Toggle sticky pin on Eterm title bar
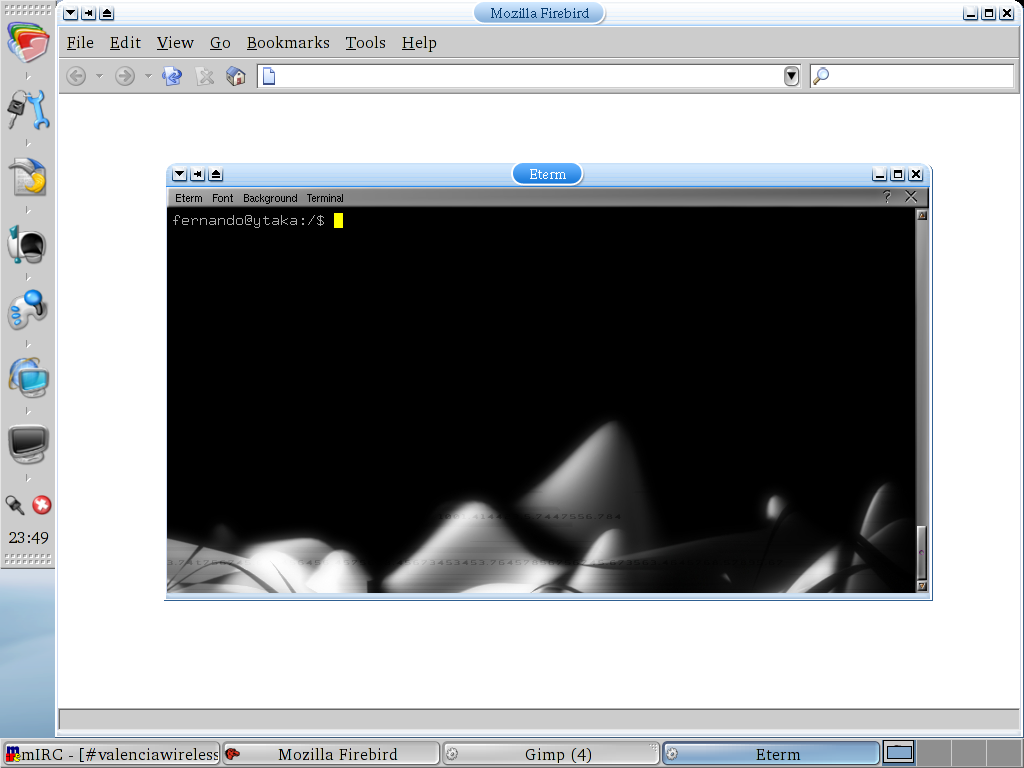 click(x=197, y=174)
